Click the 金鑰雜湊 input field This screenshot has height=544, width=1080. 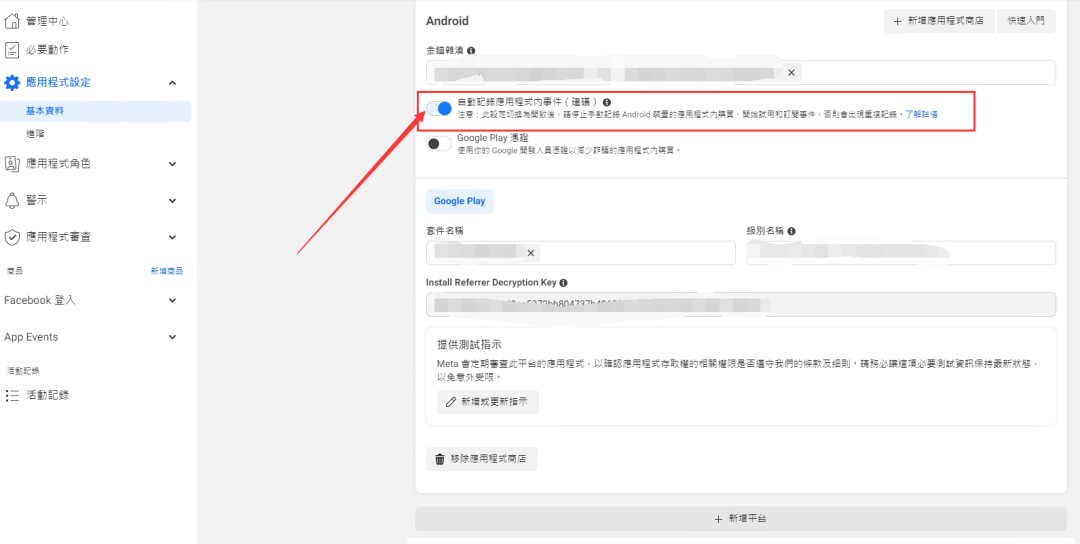(740, 72)
